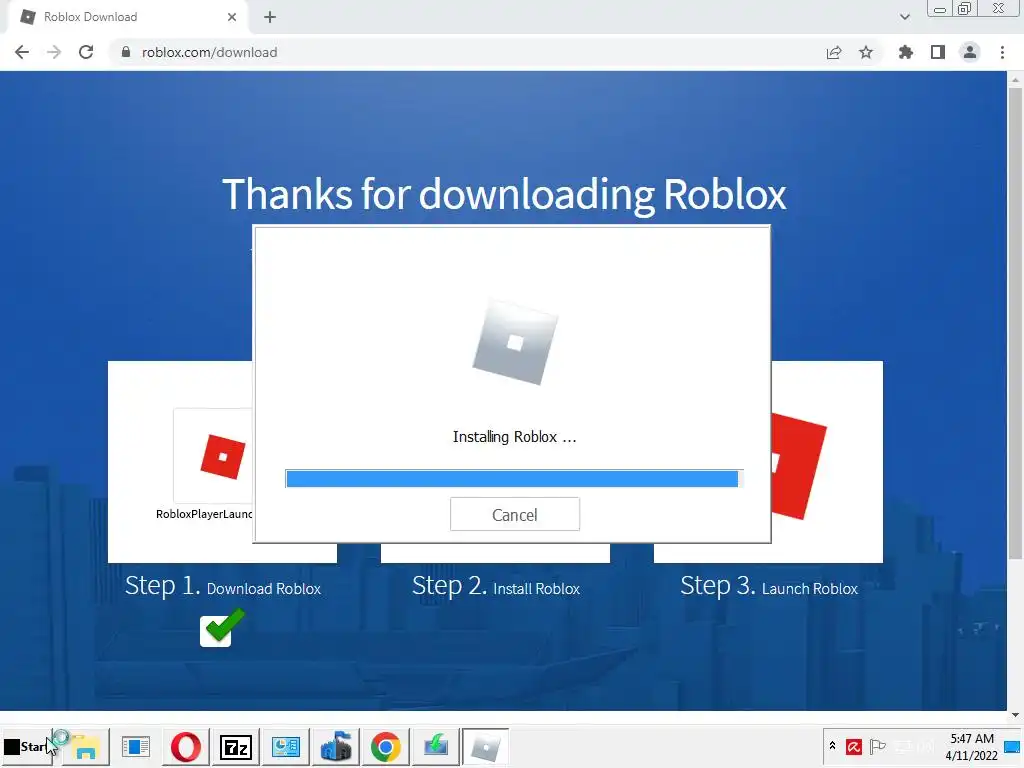Click the large red Roblox logo in Step 3

pos(799,466)
